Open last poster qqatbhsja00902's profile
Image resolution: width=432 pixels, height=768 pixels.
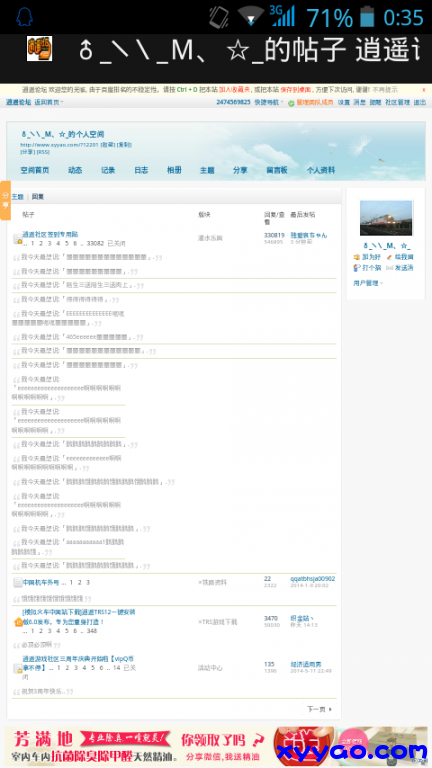(312, 579)
